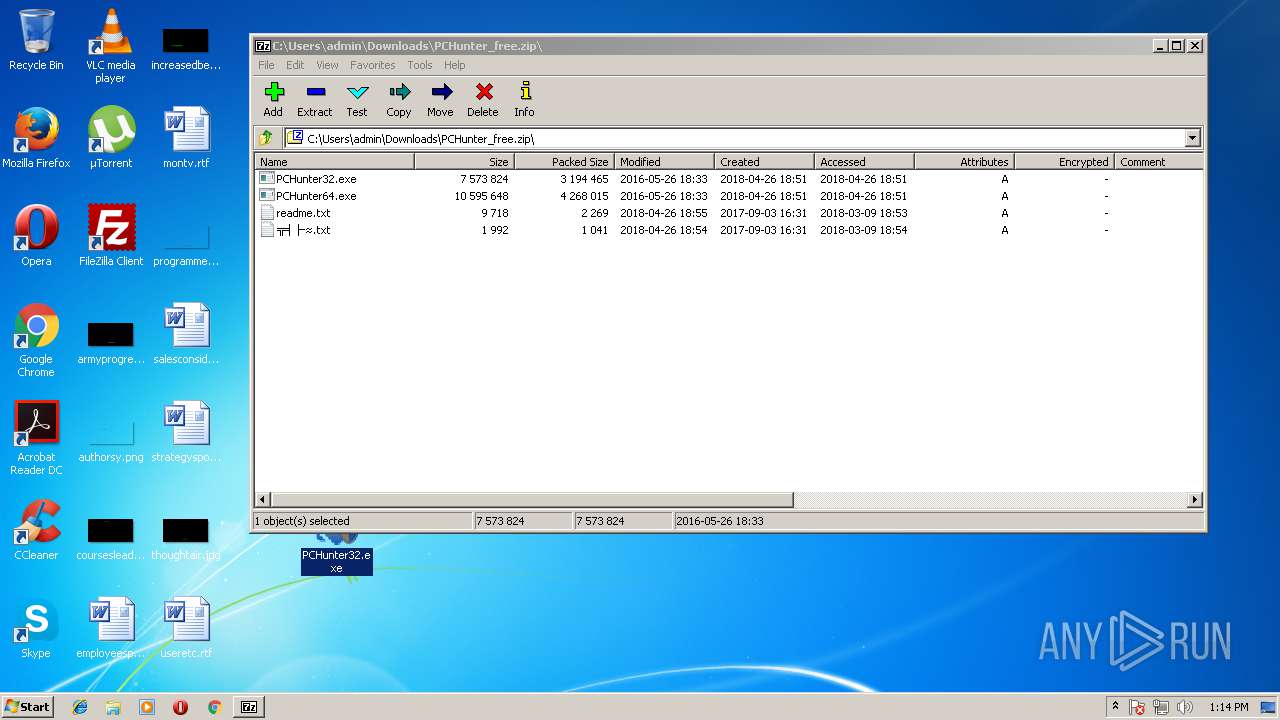The height and width of the screenshot is (720, 1280).
Task: Click the taskbar clock 1:14 PM
Action: tap(1228, 707)
